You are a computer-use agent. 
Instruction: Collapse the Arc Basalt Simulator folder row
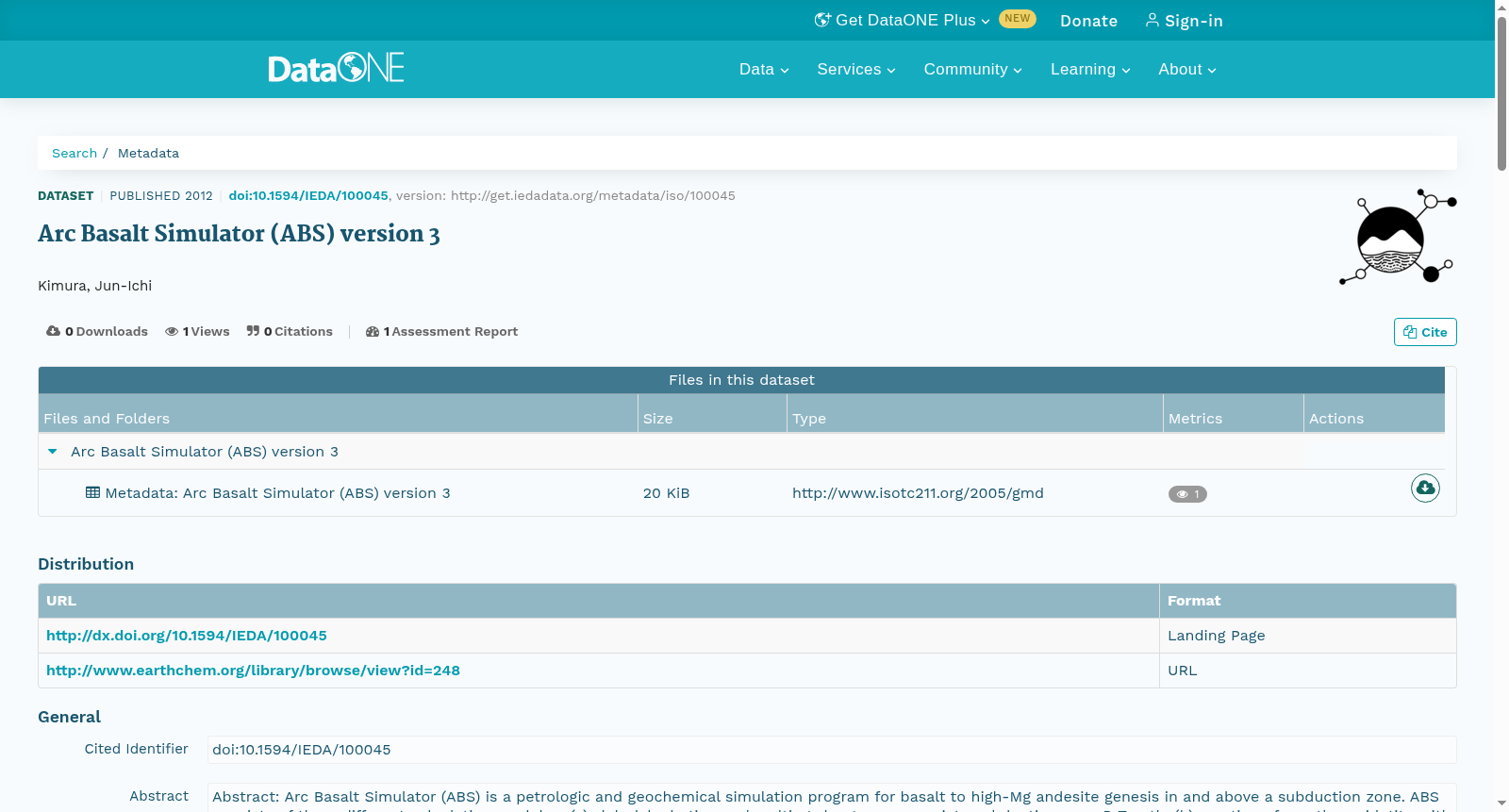pyautogui.click(x=53, y=452)
